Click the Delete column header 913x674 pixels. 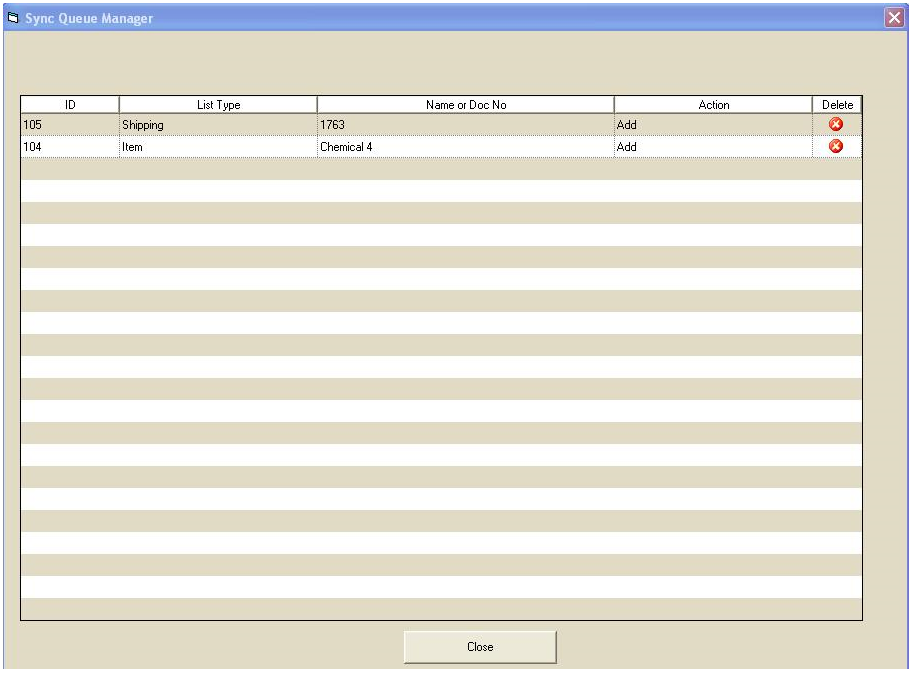tap(837, 105)
